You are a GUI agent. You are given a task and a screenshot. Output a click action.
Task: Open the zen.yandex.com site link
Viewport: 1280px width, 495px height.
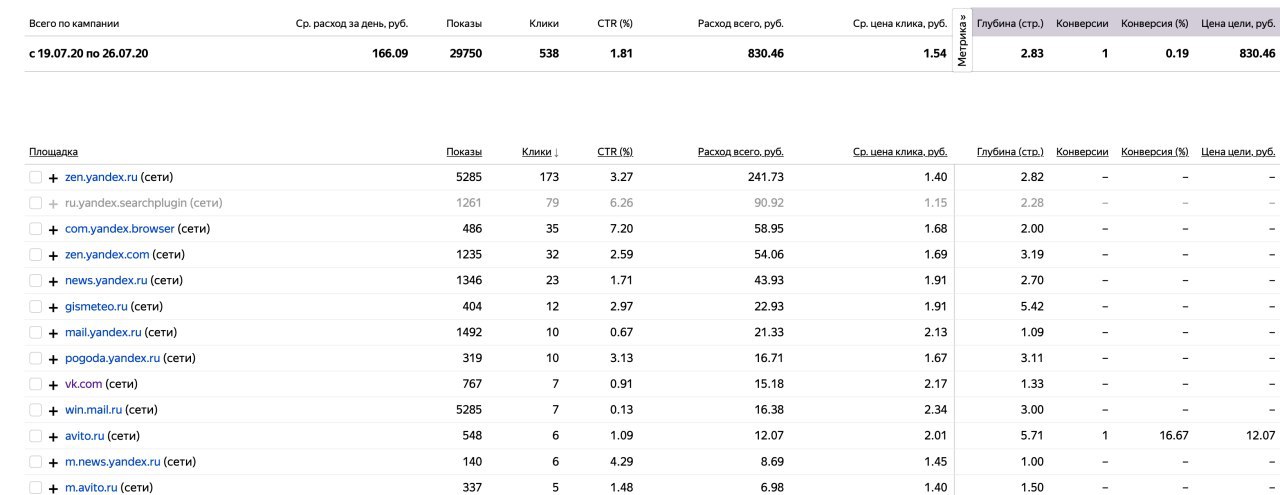pos(107,255)
